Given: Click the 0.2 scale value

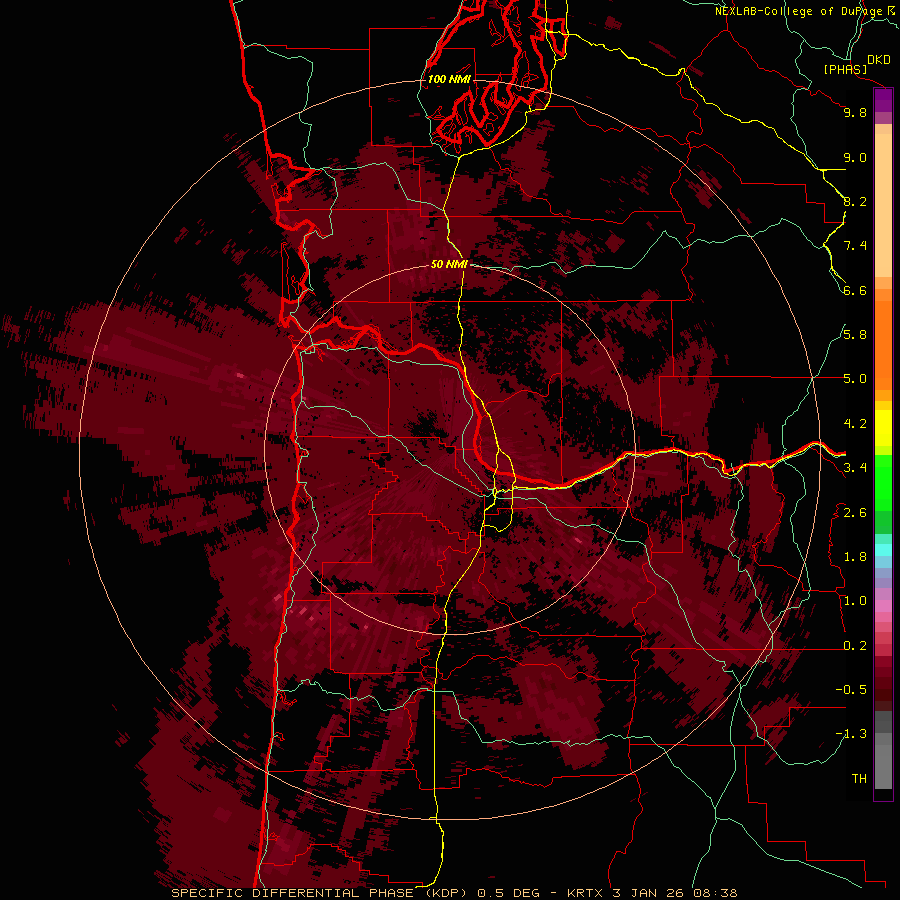Looking at the screenshot, I should [x=855, y=646].
